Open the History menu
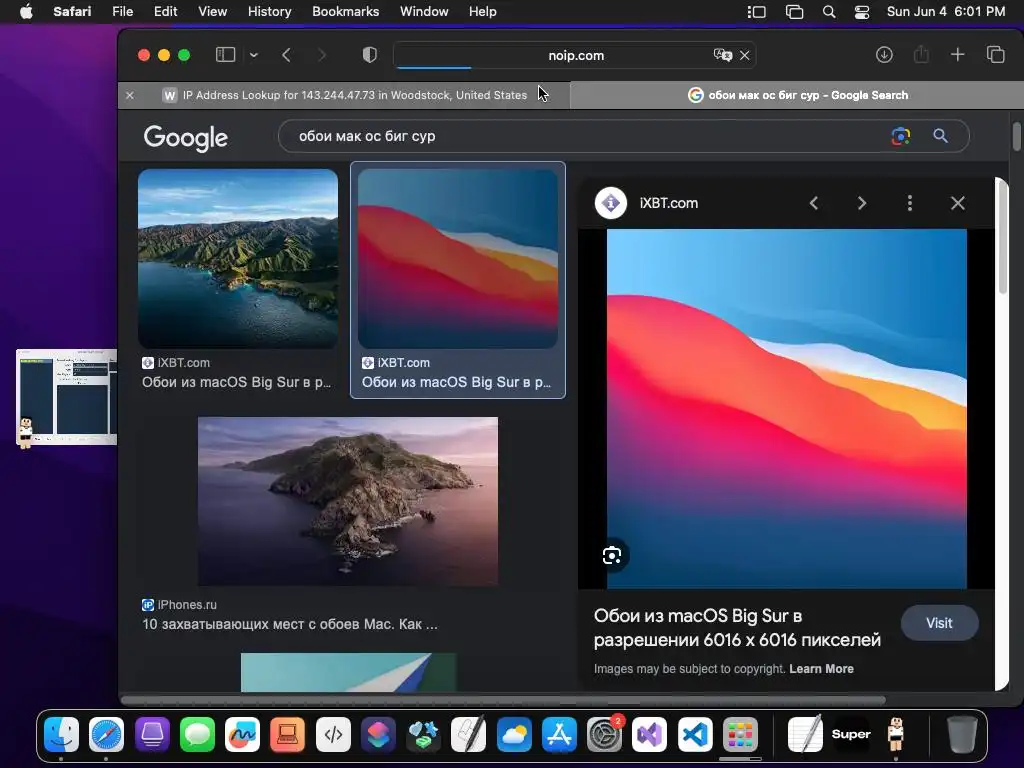Image resolution: width=1024 pixels, height=768 pixels. [x=269, y=12]
